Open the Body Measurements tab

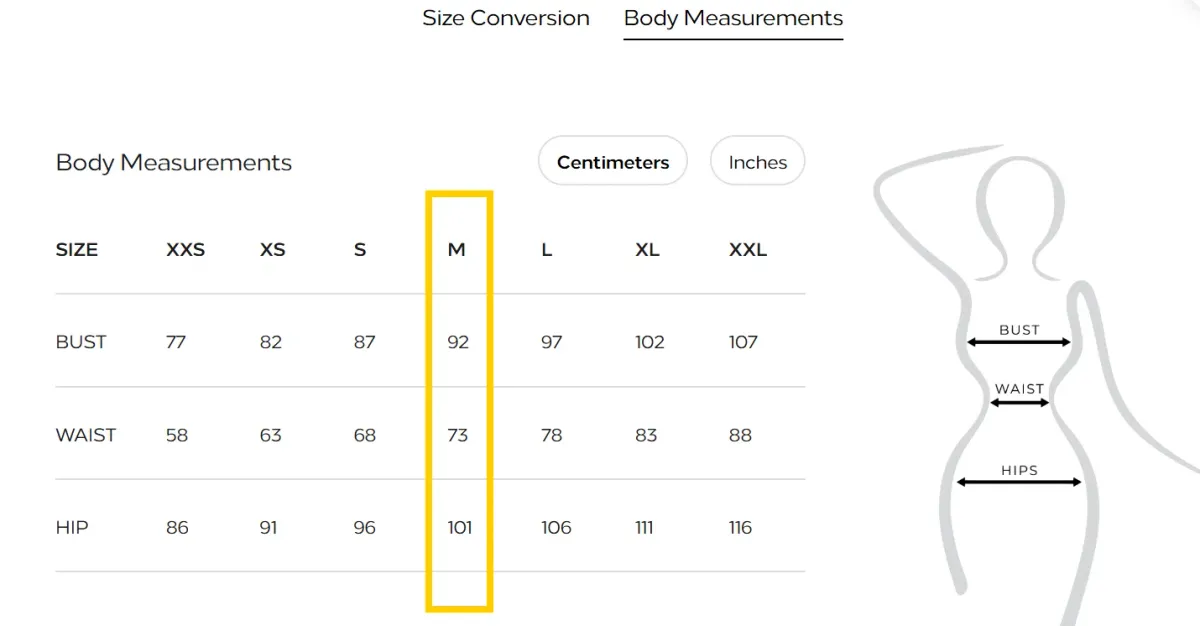733,18
